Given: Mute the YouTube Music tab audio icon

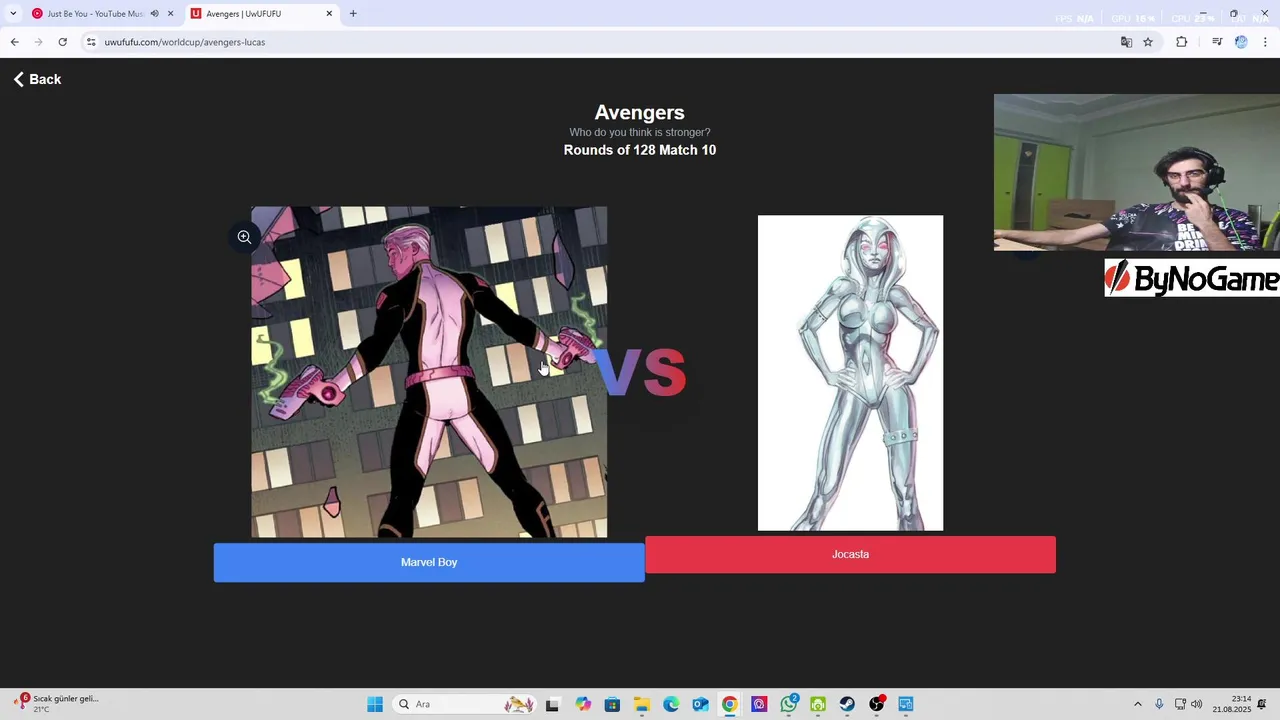Looking at the screenshot, I should (154, 14).
